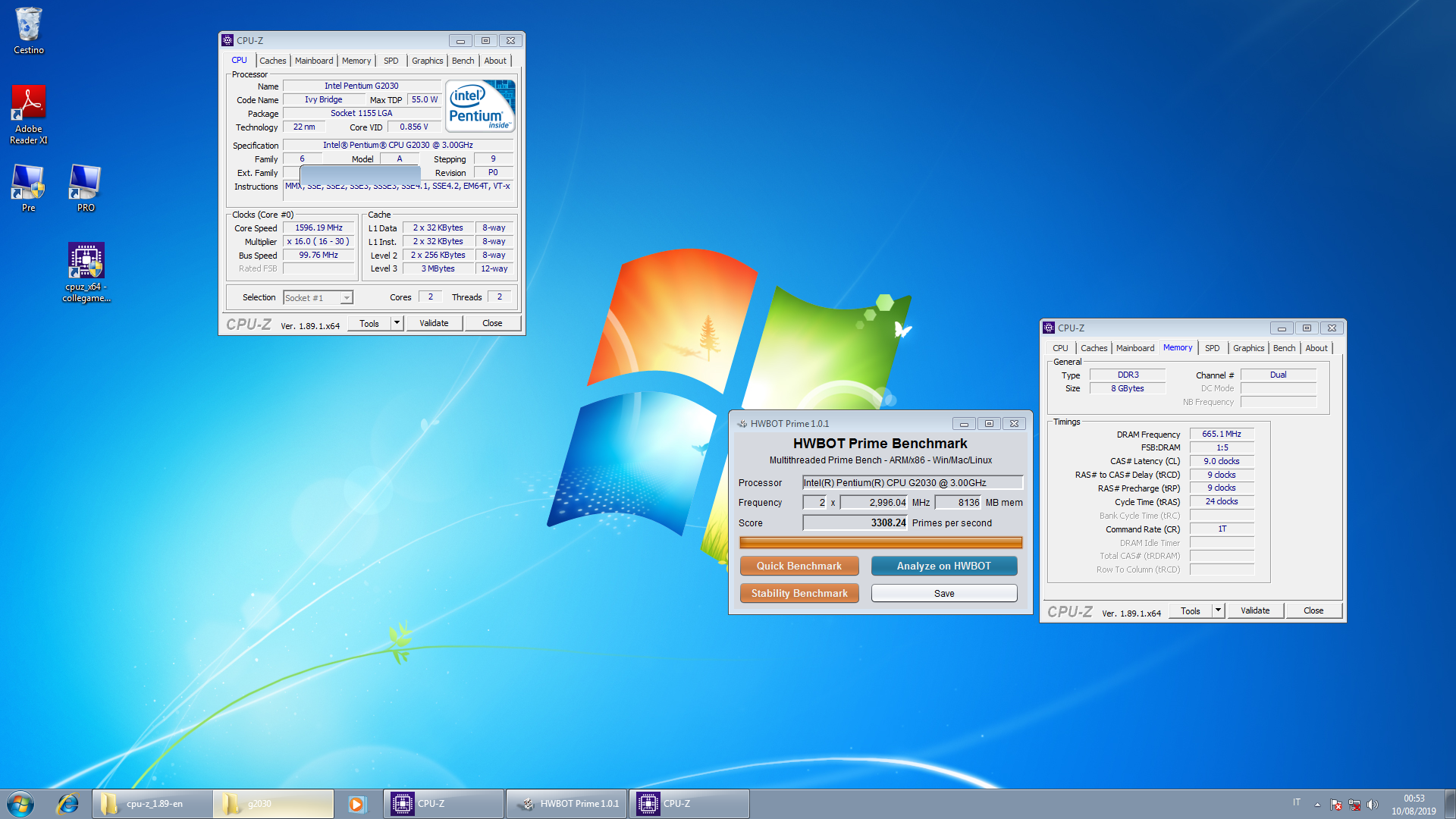The image size is (1456, 819).
Task: Switch to Caches tab in CPU window
Action: tap(273, 61)
